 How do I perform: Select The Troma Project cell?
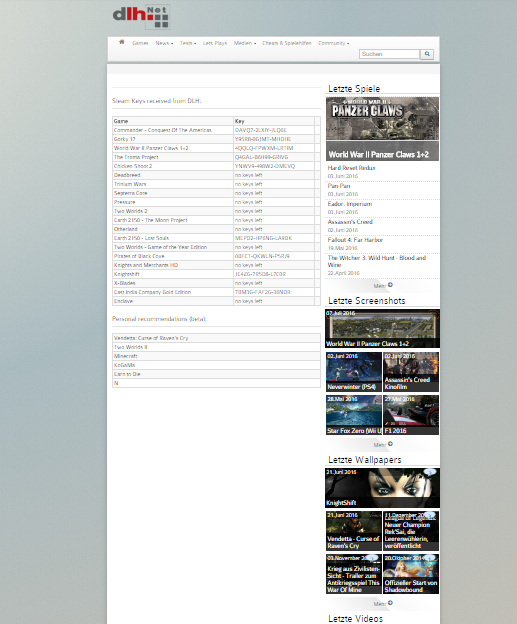point(173,157)
